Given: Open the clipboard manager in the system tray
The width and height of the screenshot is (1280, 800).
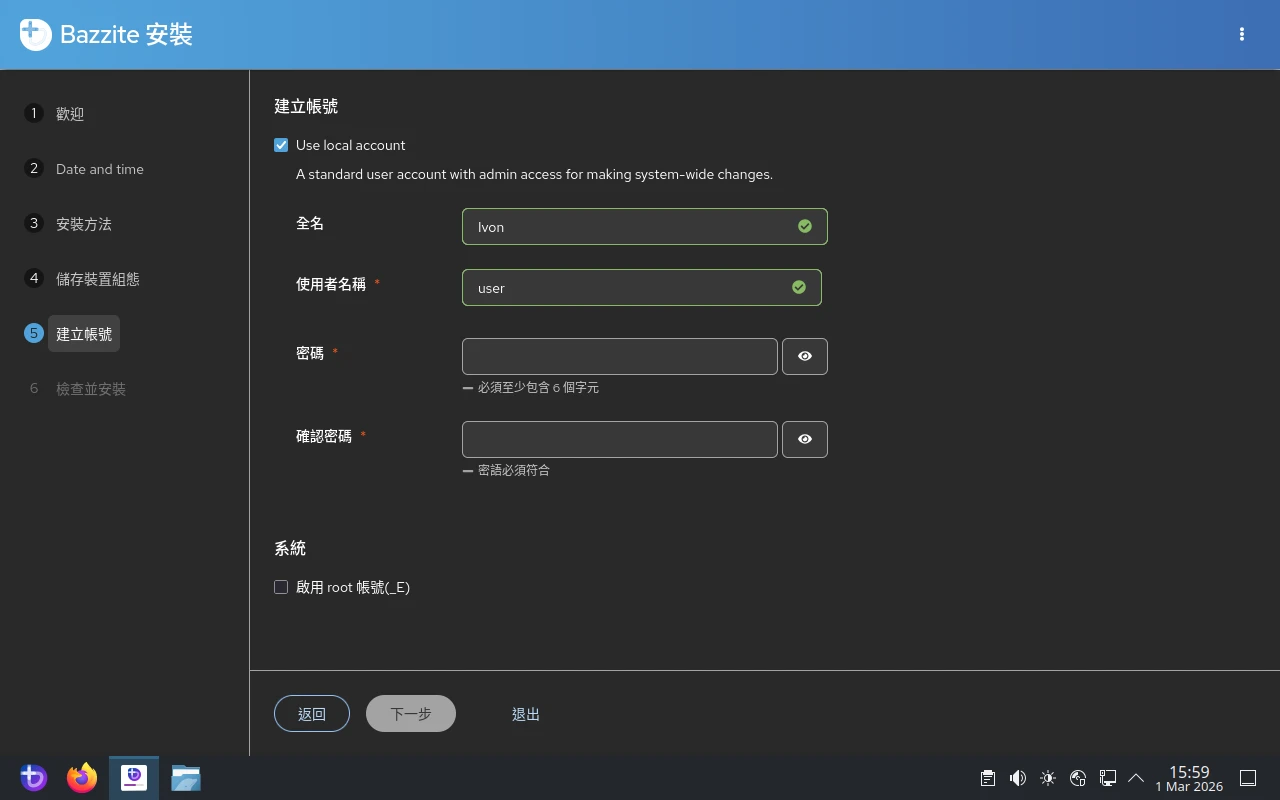Looking at the screenshot, I should click(987, 777).
